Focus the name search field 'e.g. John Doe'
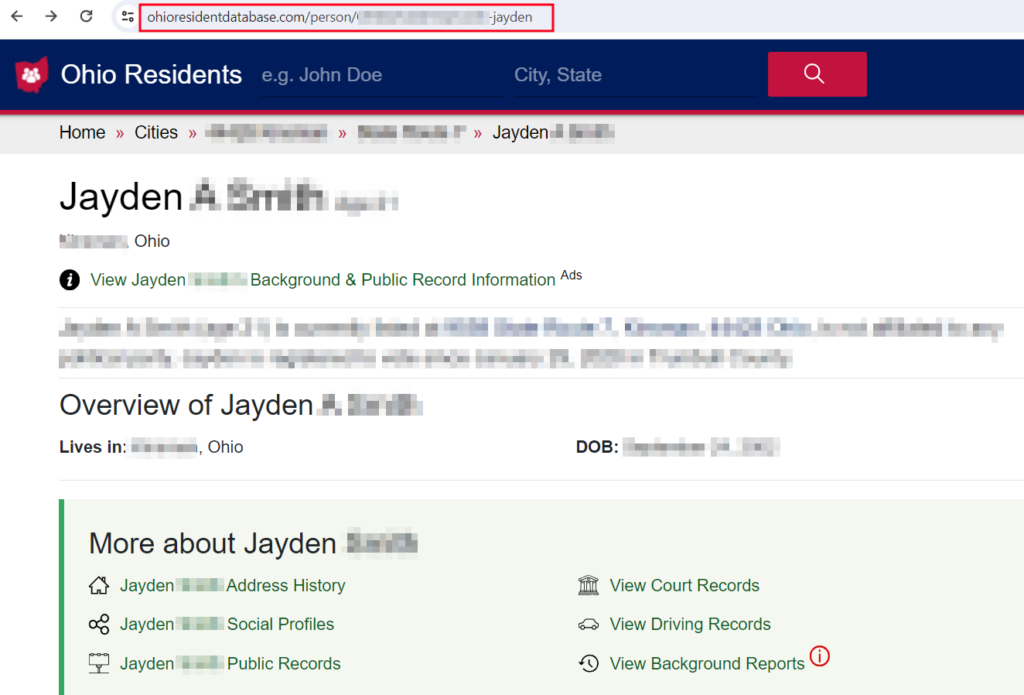 381,75
